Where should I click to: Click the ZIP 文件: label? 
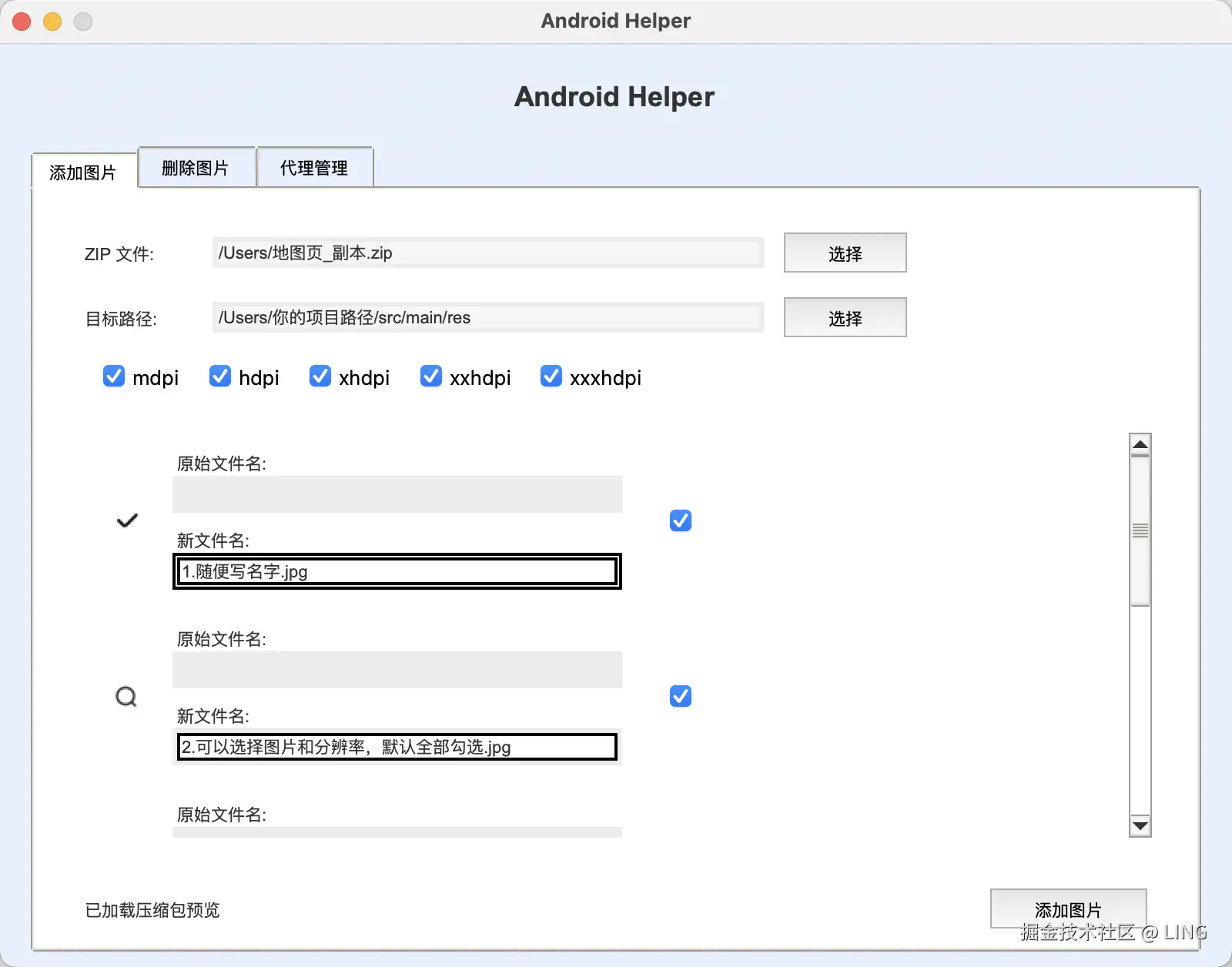(x=119, y=254)
